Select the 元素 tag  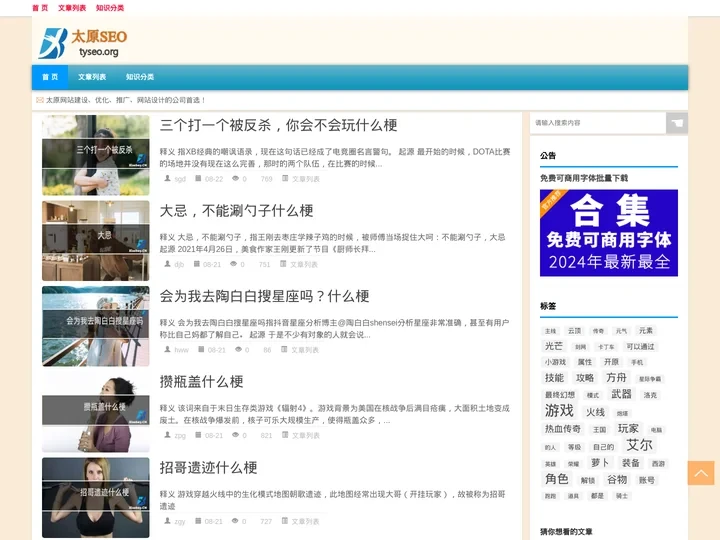[646, 331]
